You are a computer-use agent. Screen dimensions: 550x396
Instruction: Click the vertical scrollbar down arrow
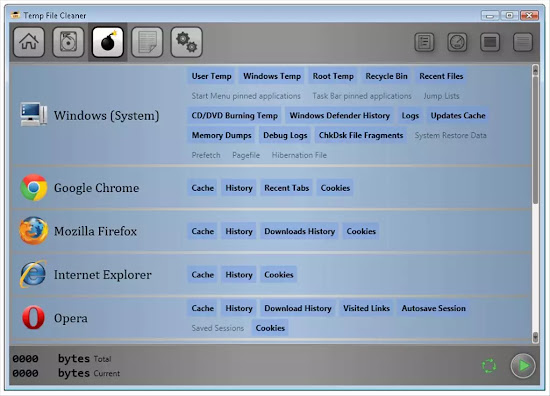535,337
